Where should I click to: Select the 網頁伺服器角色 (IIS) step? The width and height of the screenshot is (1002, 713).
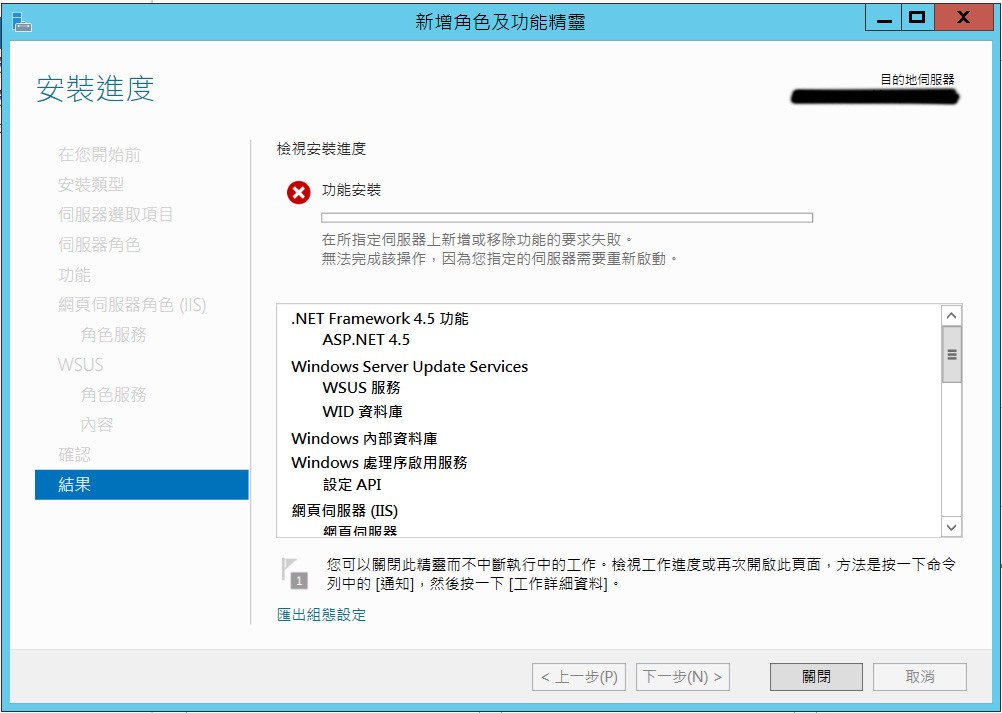coord(132,305)
